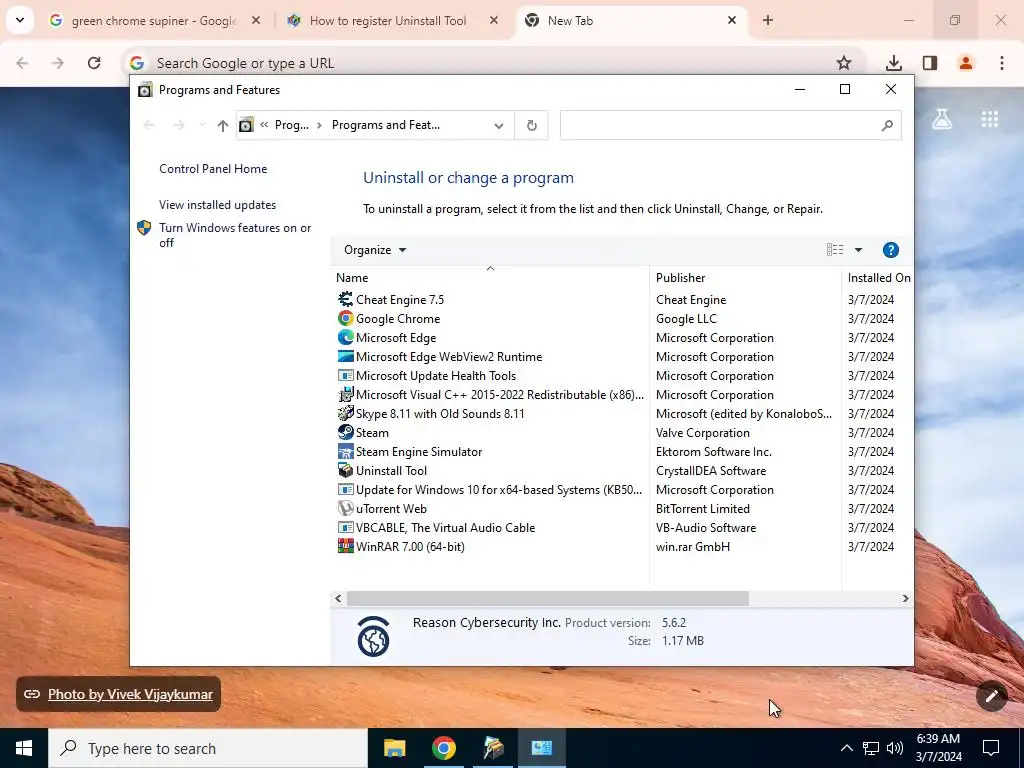Viewport: 1024px width, 768px height.
Task: Open Google apps grid icon
Action: (x=989, y=119)
